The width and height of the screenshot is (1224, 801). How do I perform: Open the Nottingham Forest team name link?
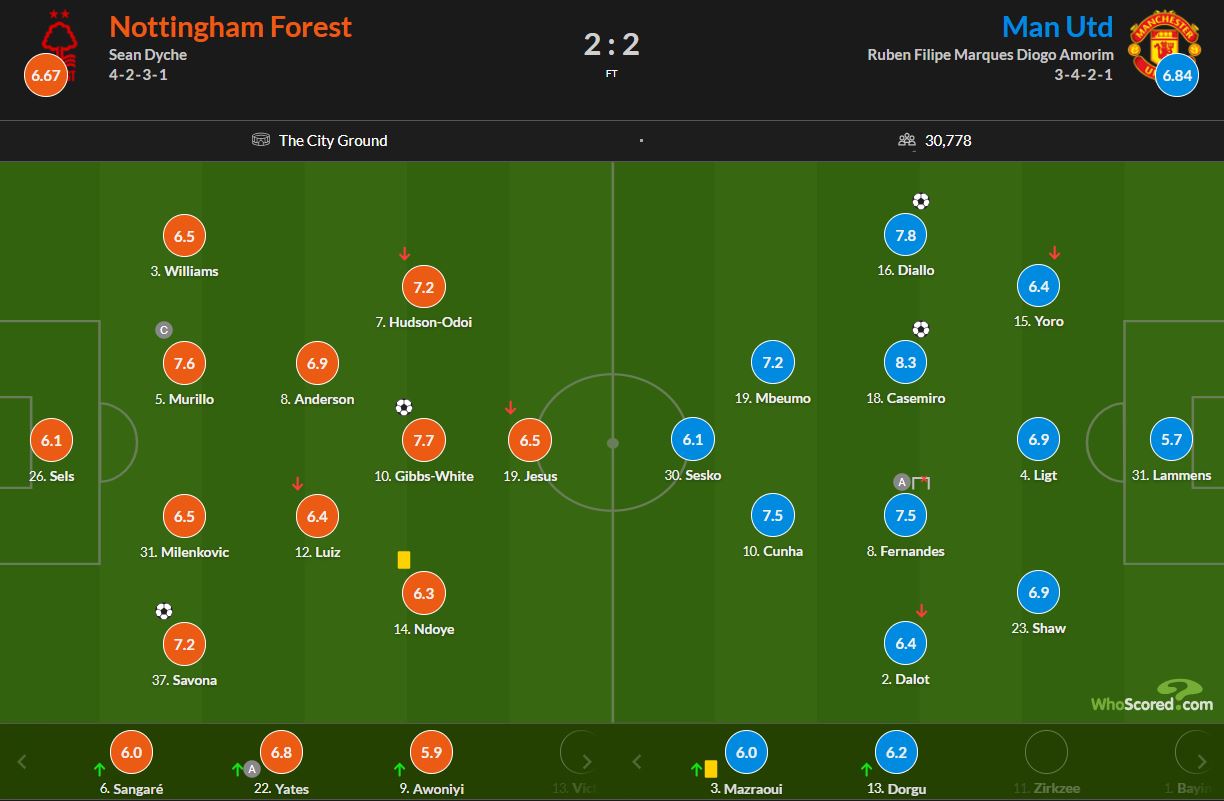230,27
